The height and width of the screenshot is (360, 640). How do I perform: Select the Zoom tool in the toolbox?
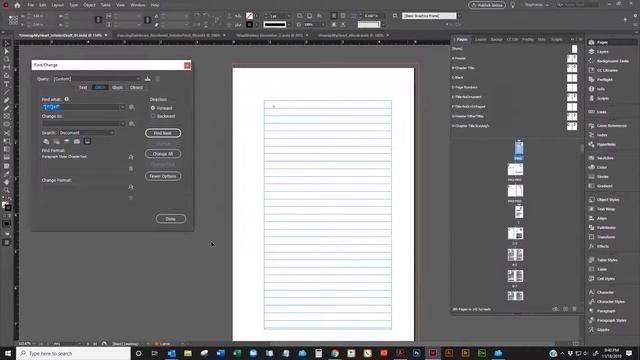7,190
